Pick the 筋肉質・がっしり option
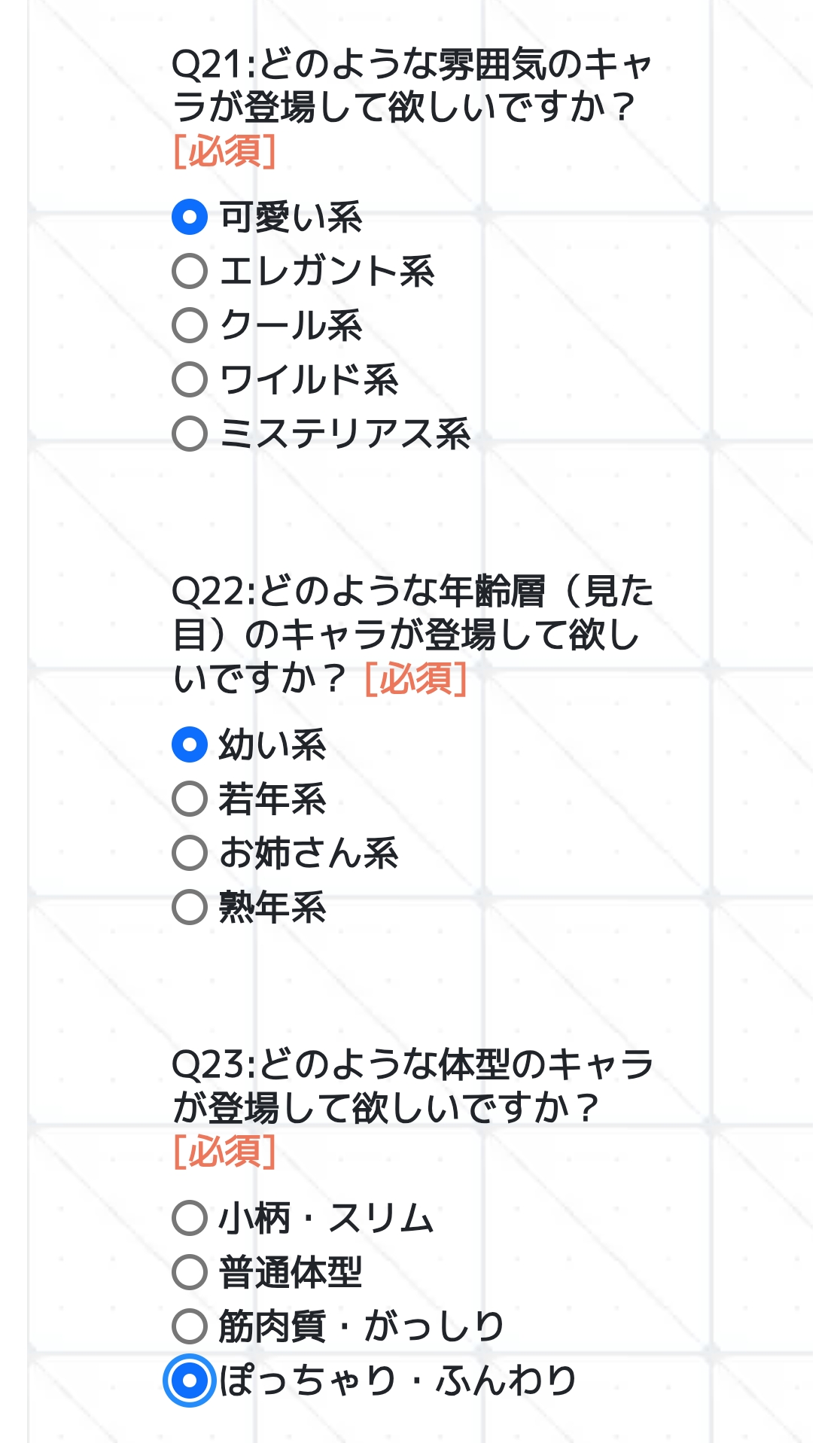The image size is (840, 1443). [x=190, y=1326]
